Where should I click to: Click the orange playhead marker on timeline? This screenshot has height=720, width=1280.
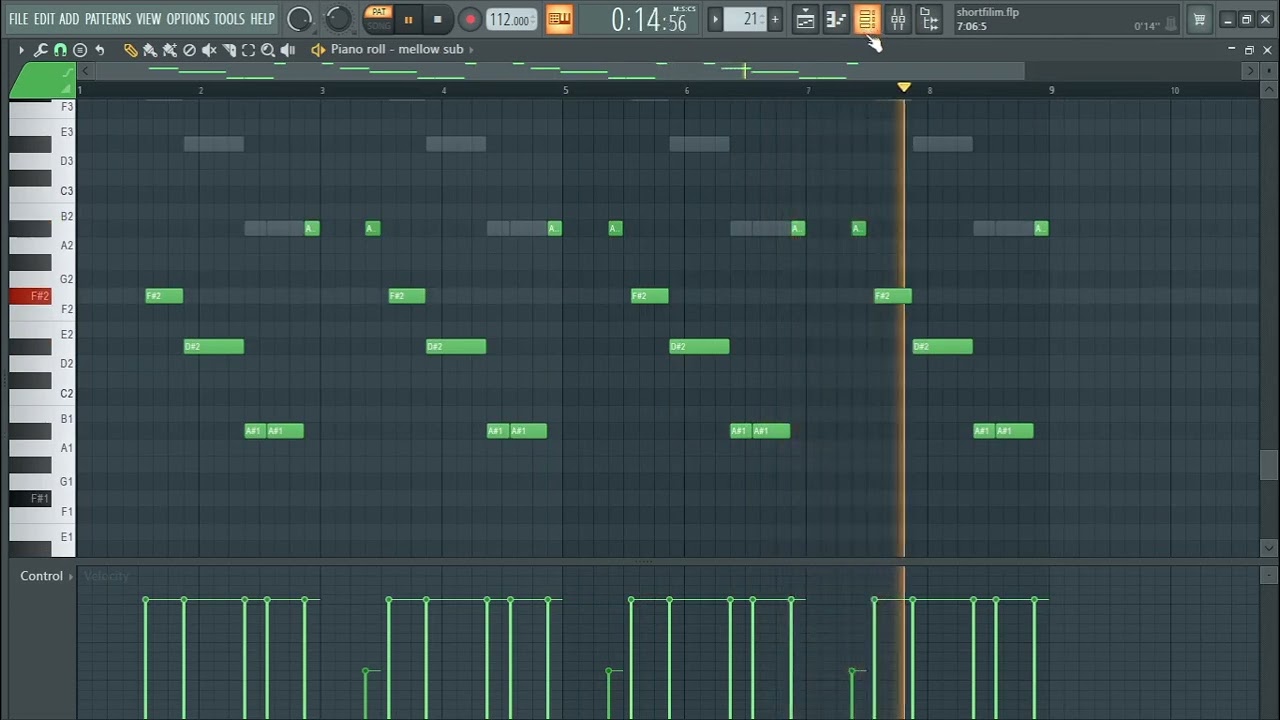point(904,88)
